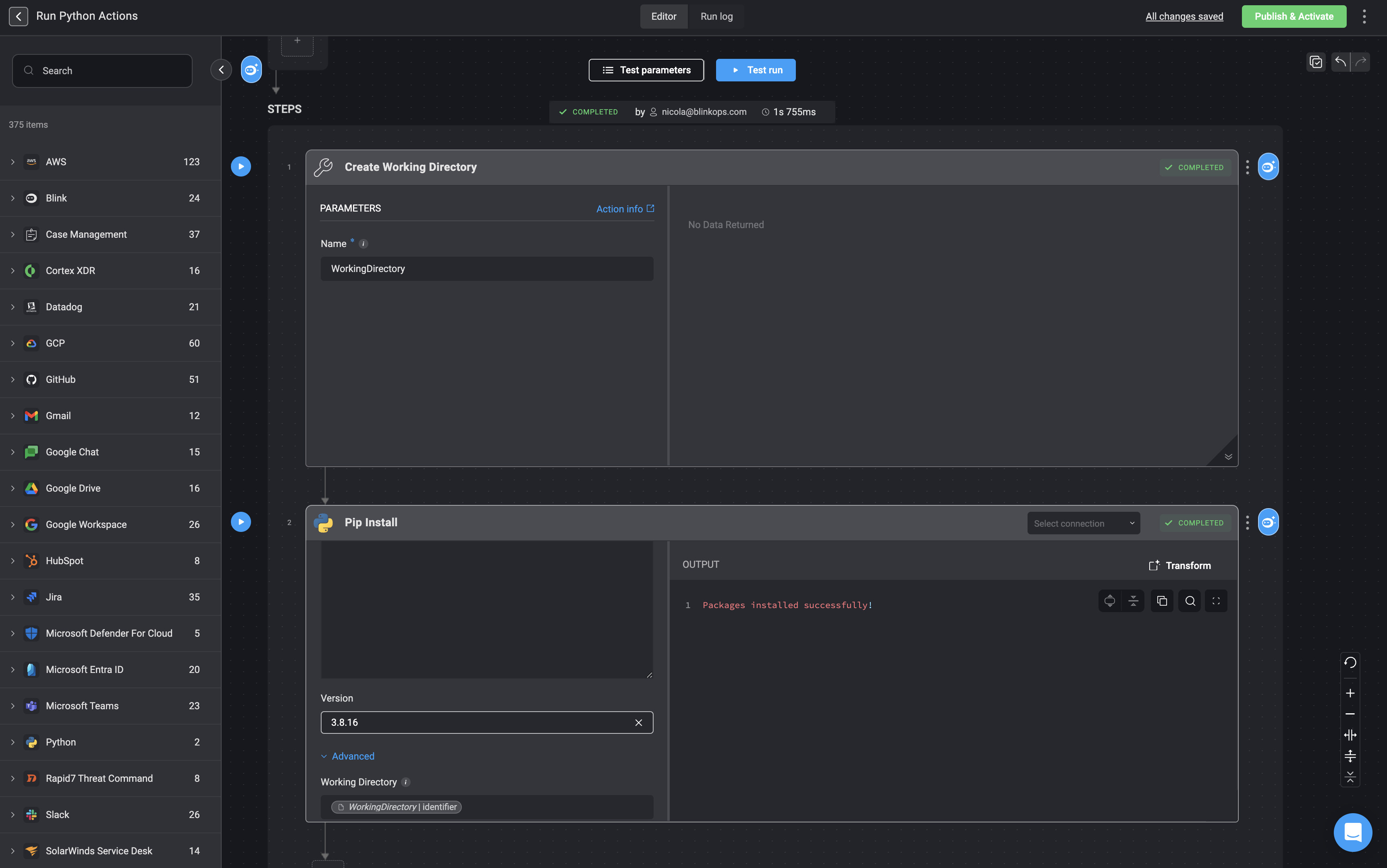
Task: Click the collapse-all-steps canvas icon
Action: point(1350,777)
